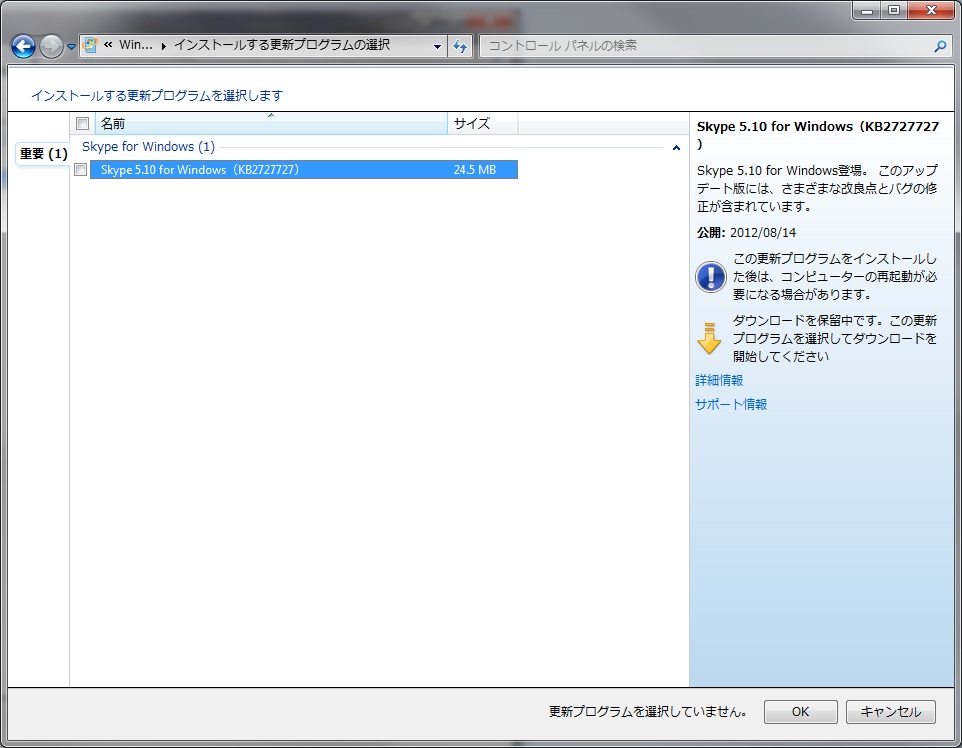Image resolution: width=962 pixels, height=748 pixels.
Task: Open recent pages dropdown beside navigation arrows
Action: pos(71,47)
